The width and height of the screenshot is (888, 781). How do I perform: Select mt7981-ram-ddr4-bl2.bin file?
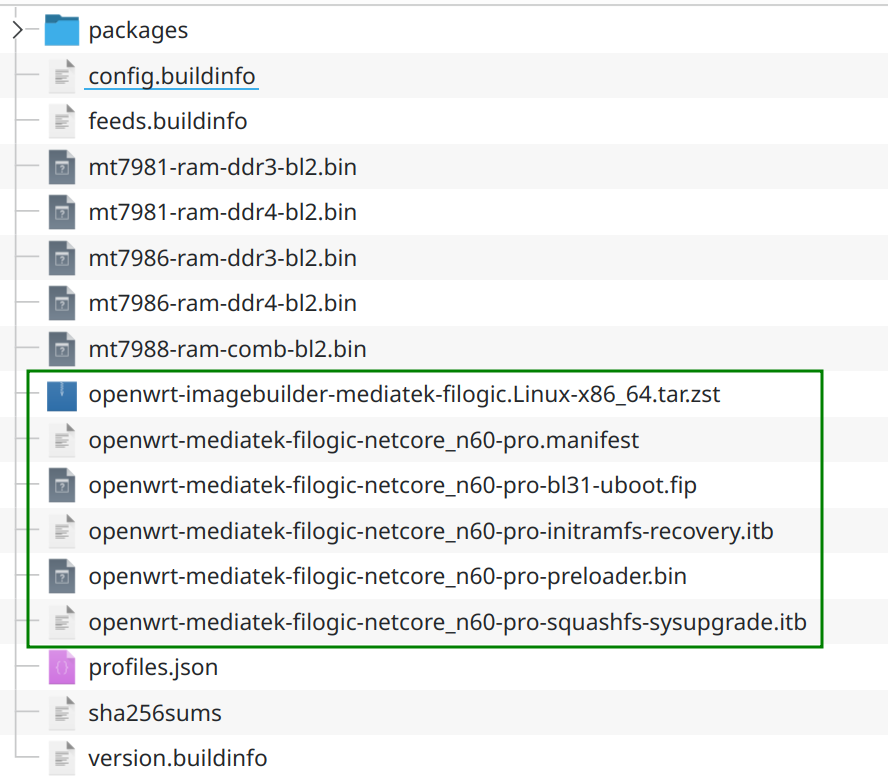click(222, 213)
